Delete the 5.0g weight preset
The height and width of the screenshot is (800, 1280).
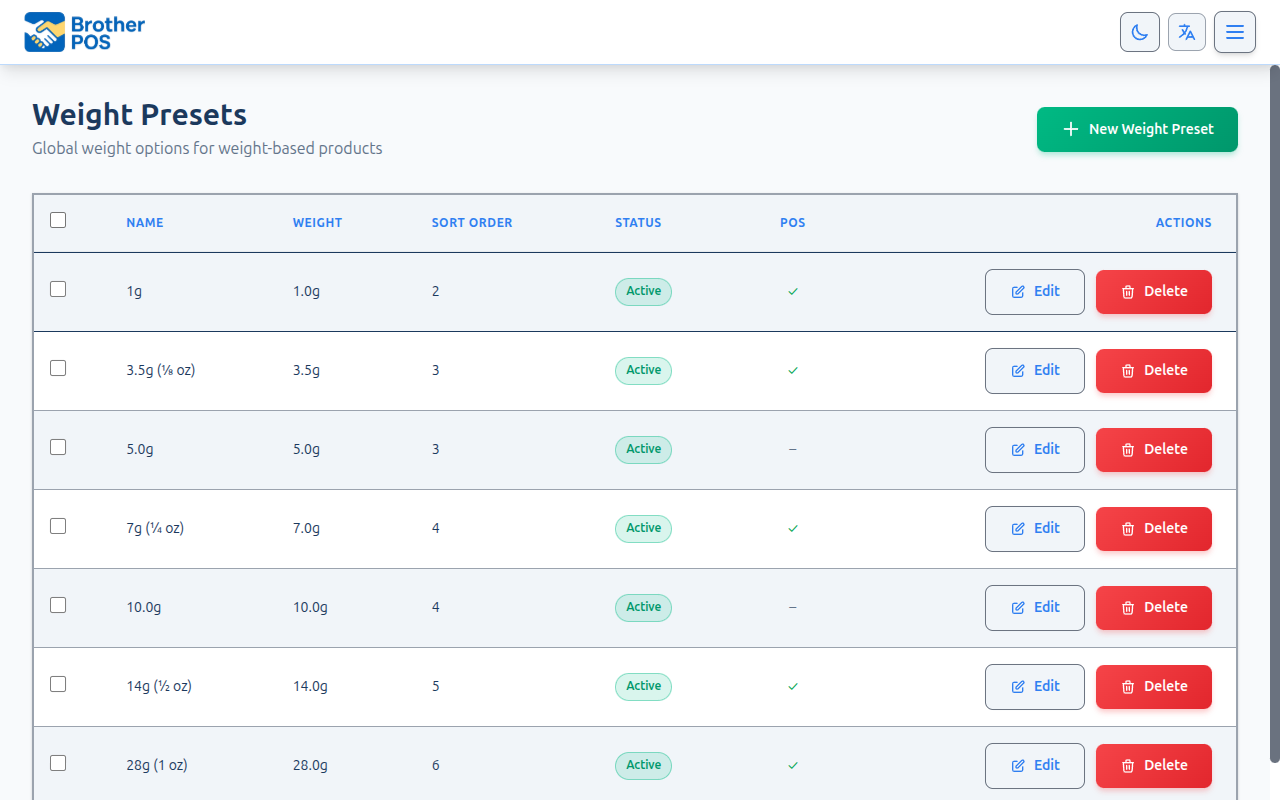point(1153,449)
